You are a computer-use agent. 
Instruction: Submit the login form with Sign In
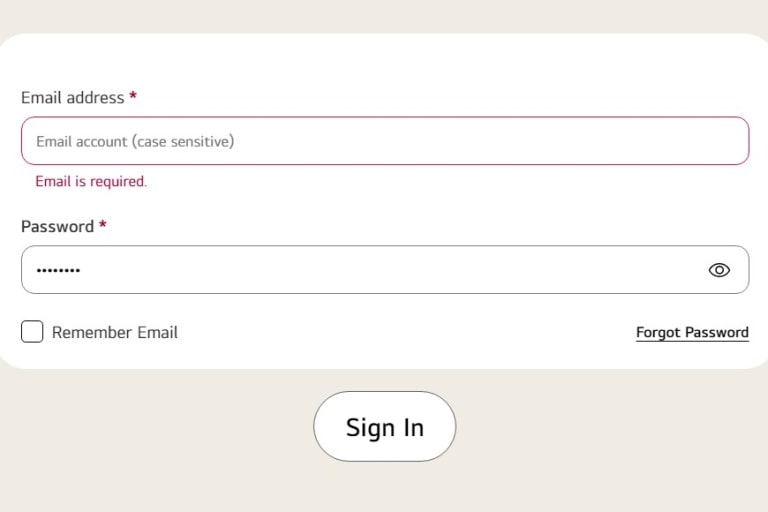coord(385,427)
